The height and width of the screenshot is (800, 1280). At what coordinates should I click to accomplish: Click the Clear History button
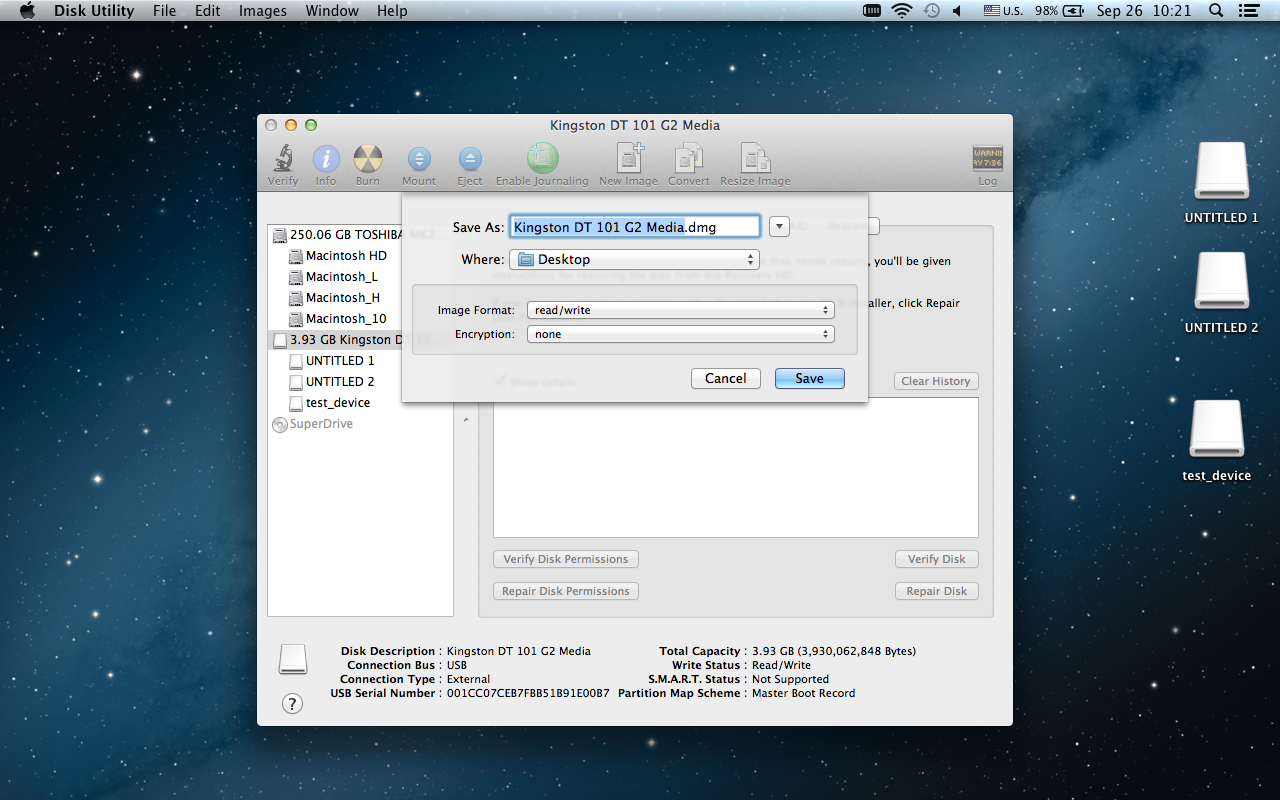[936, 381]
